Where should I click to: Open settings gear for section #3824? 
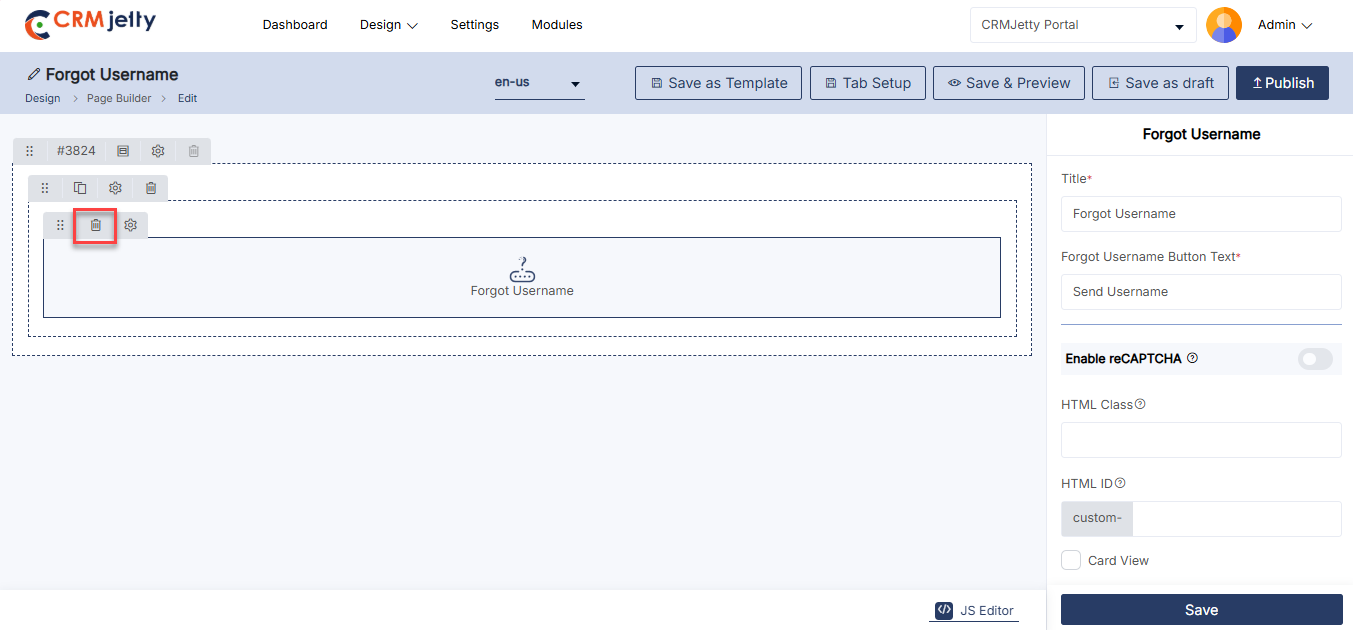(x=158, y=151)
